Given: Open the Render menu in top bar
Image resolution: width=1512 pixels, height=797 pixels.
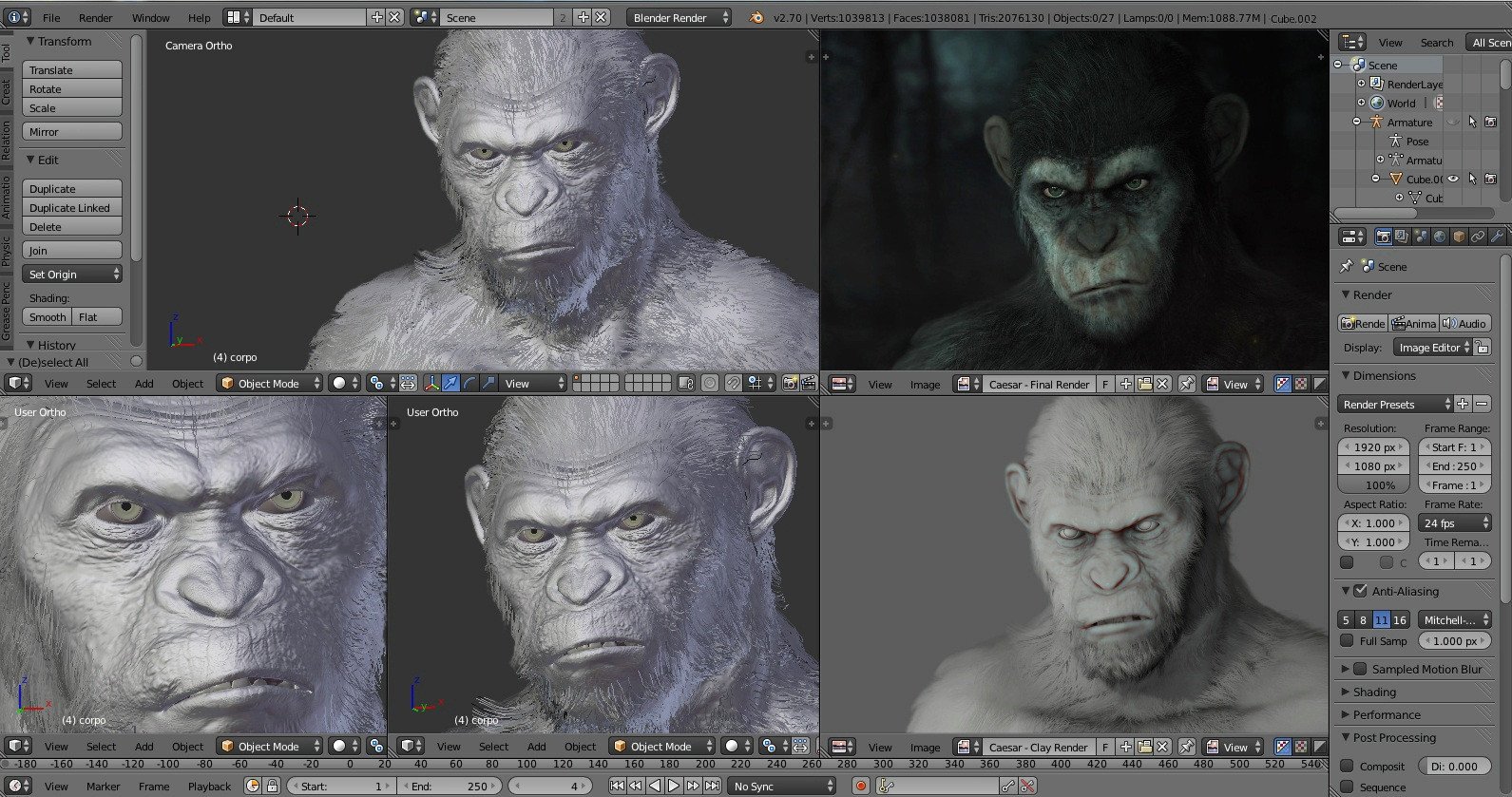Looking at the screenshot, I should tap(95, 17).
